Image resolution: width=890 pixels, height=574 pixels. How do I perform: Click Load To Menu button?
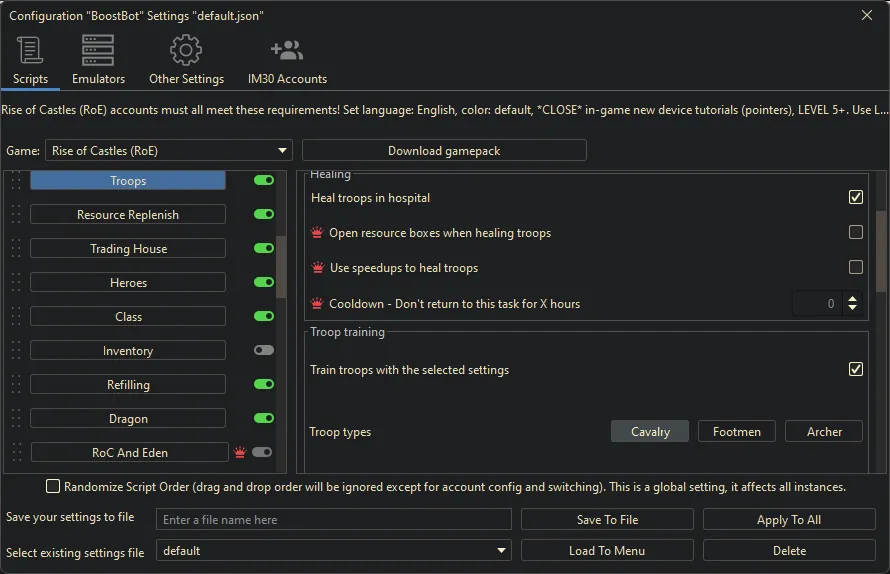coord(607,550)
